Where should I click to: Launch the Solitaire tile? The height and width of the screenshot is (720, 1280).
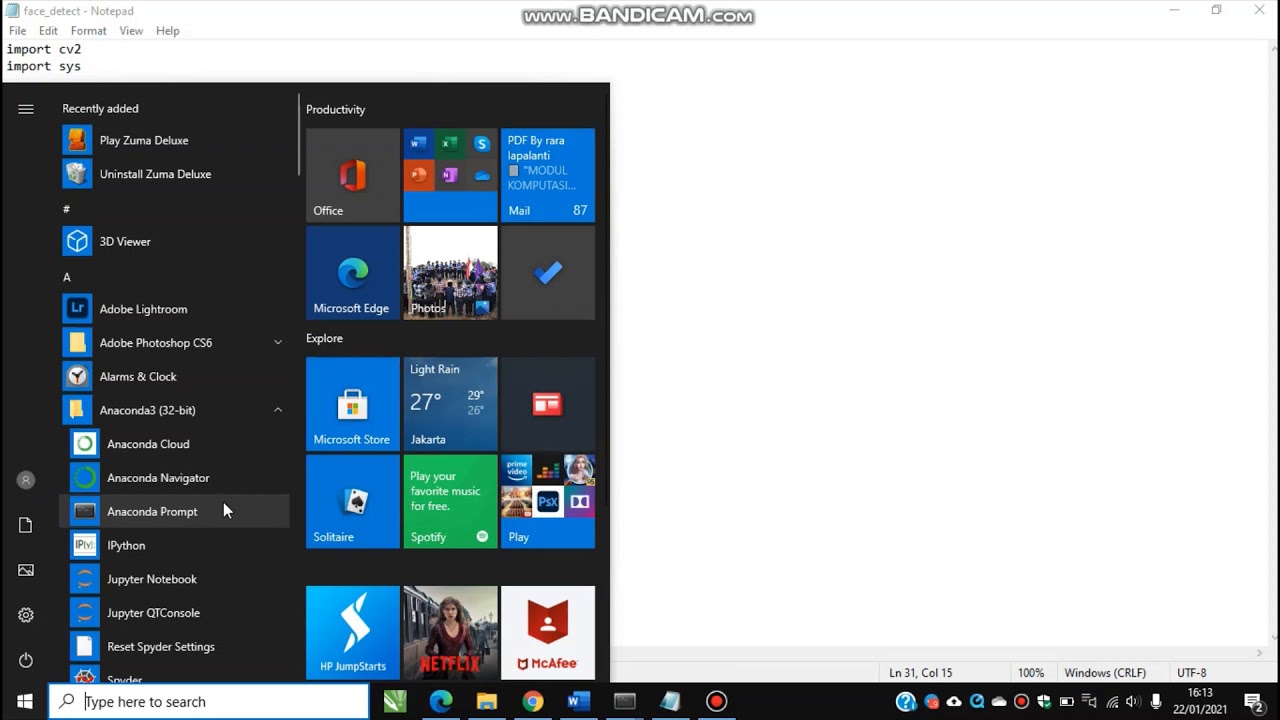[x=353, y=502]
